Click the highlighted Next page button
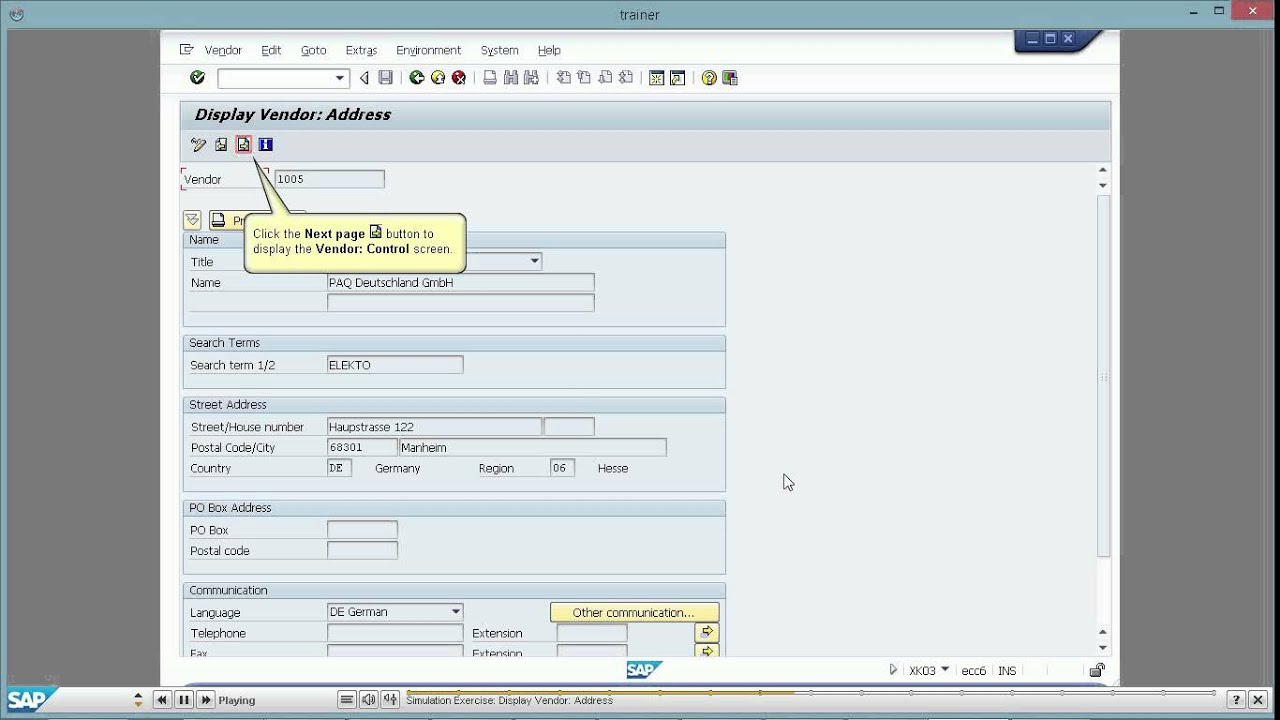This screenshot has height=720, width=1280. [243, 145]
